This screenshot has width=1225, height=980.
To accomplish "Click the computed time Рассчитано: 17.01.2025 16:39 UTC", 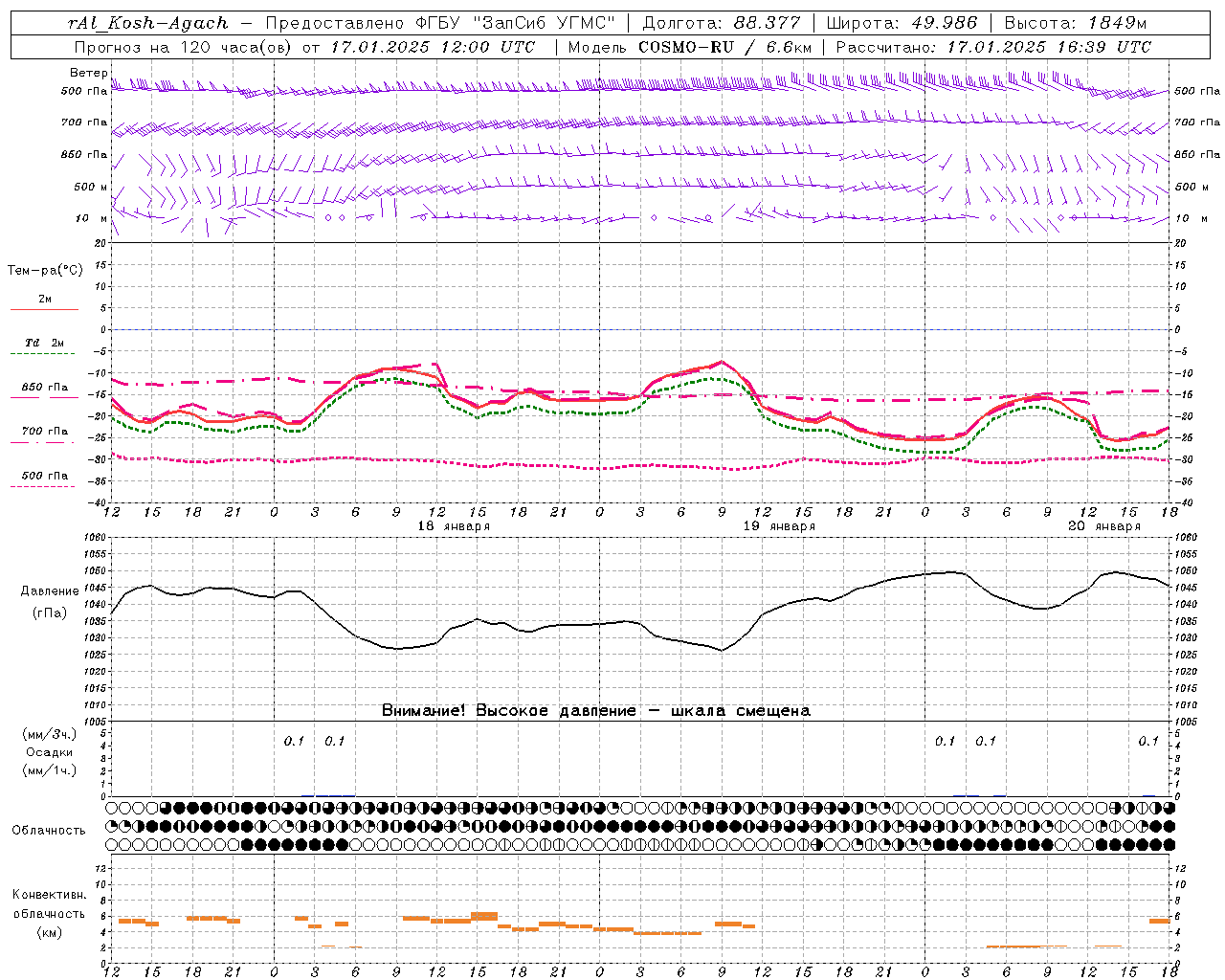I will click(x=993, y=47).
